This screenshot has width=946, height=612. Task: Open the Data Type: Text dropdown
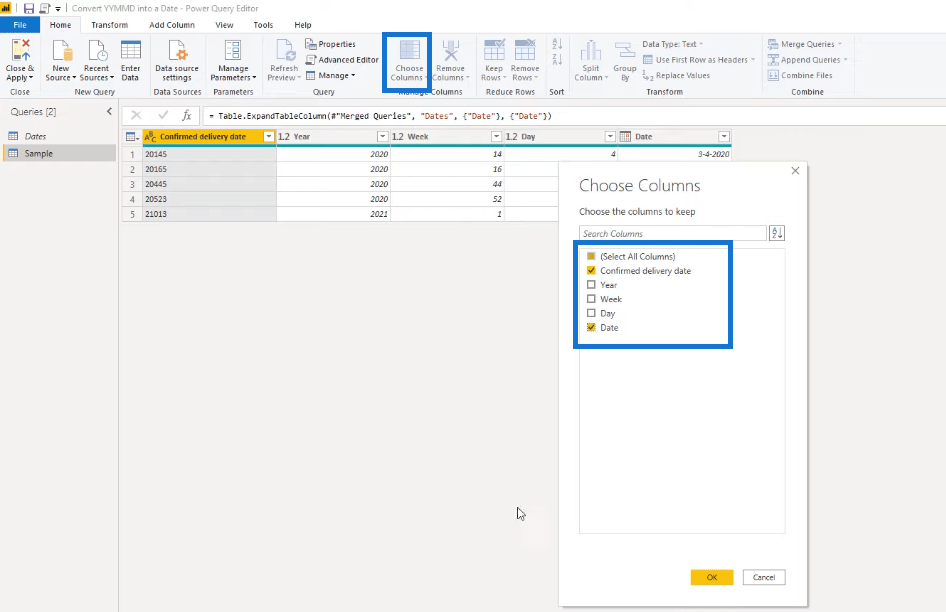[x=673, y=44]
